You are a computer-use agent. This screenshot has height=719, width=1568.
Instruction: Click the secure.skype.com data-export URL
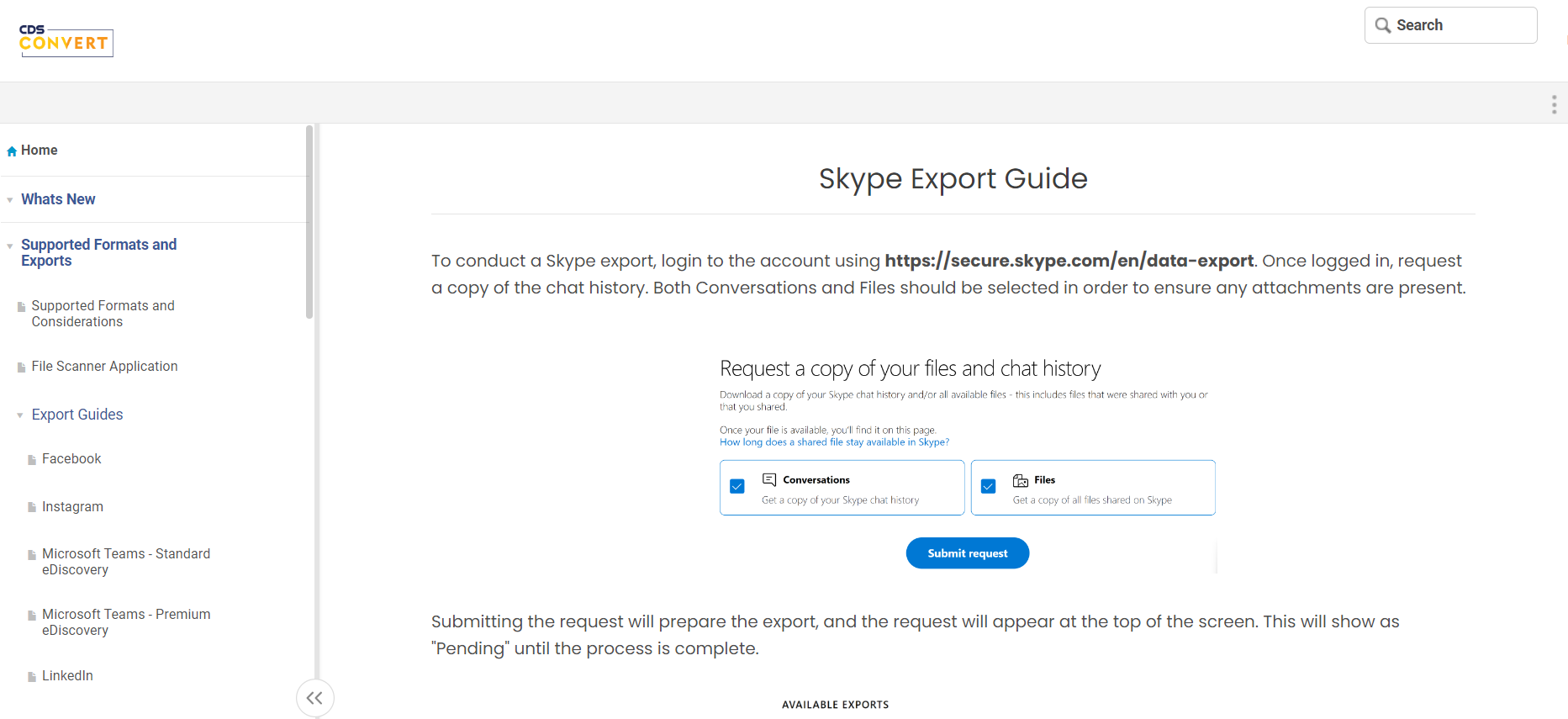(1069, 261)
